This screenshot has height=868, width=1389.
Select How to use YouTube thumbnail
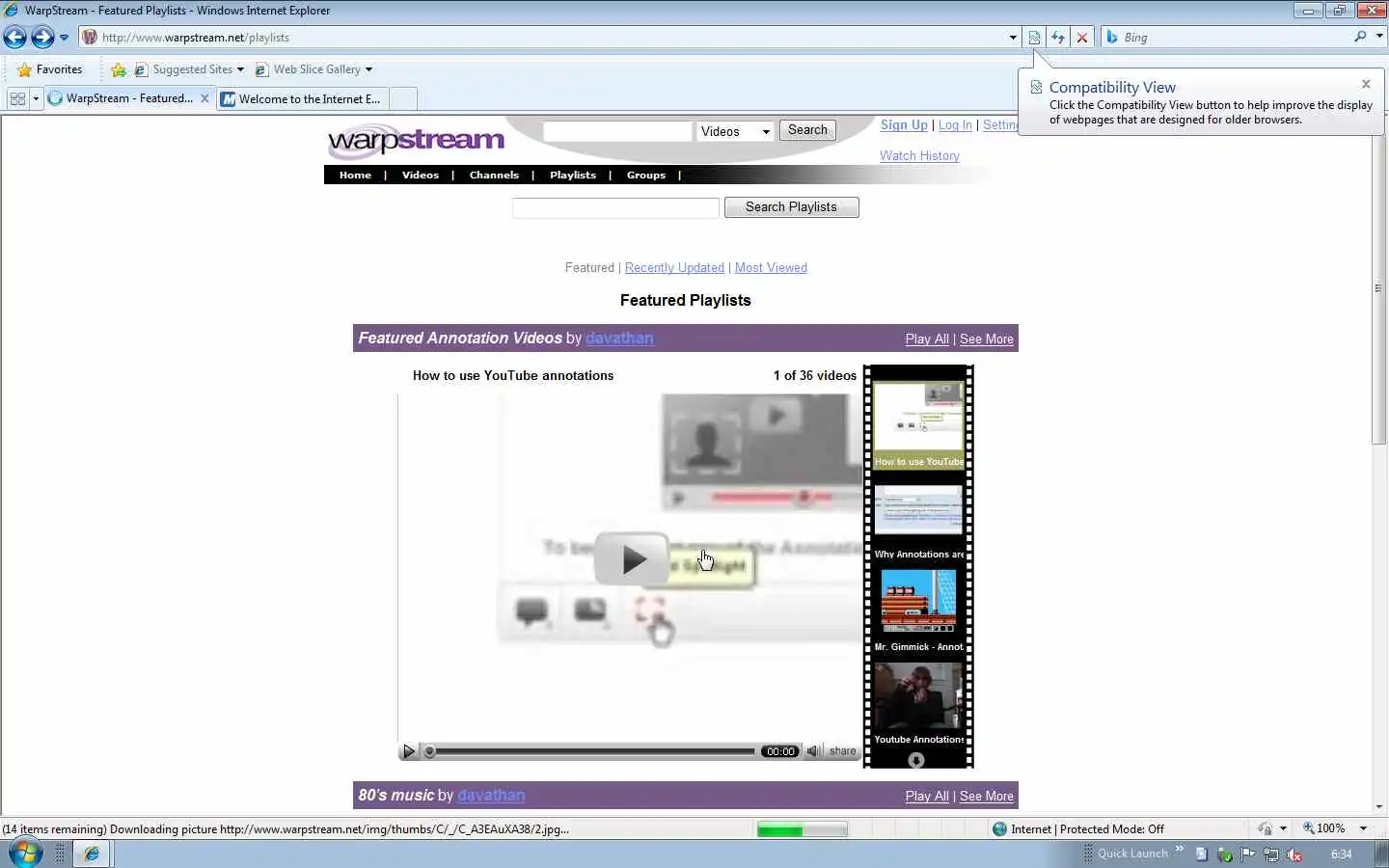tap(918, 425)
